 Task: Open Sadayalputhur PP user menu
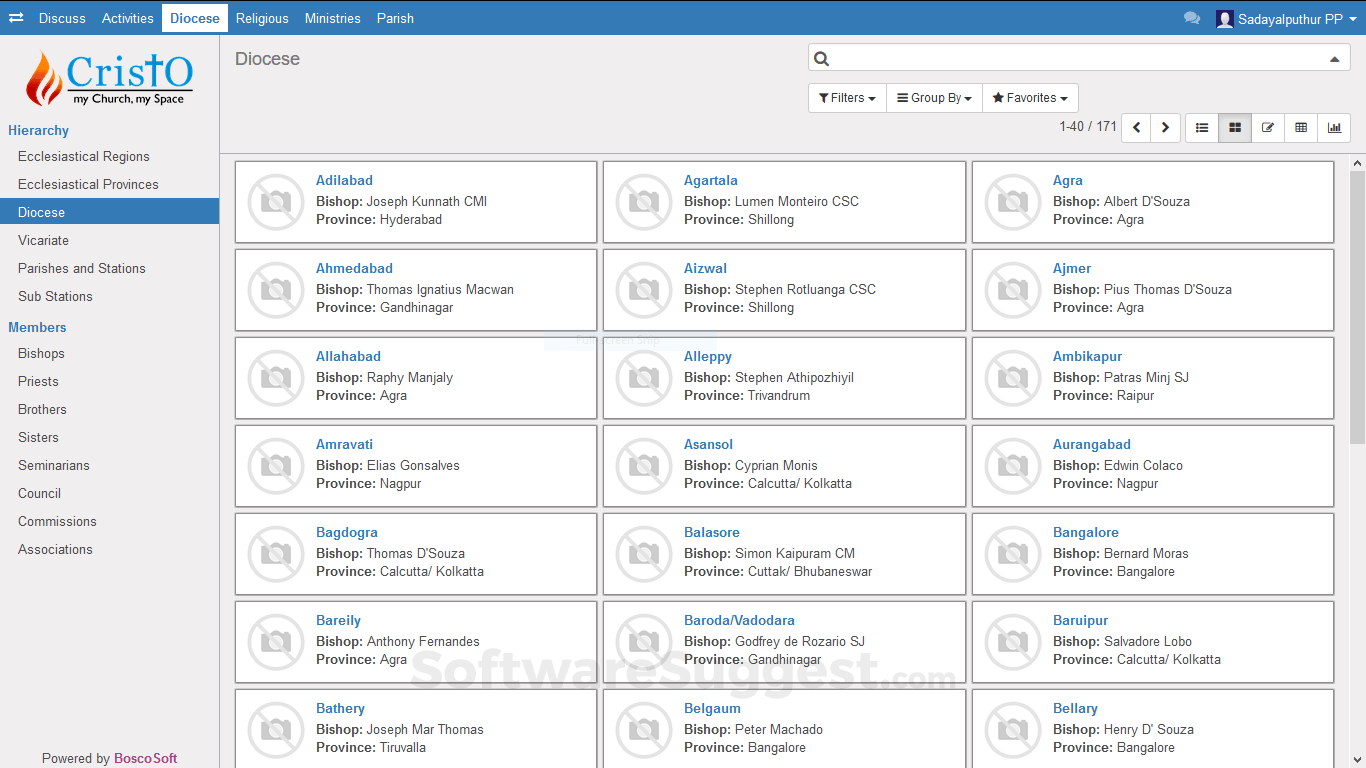[1286, 19]
